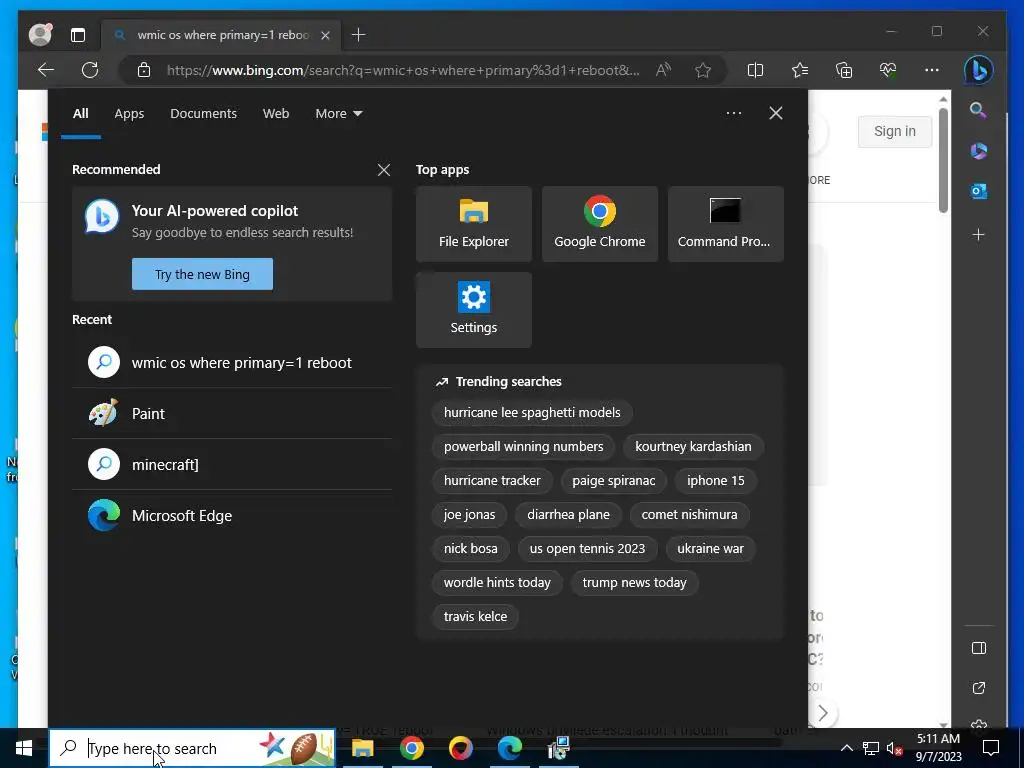Open Edge tab actions menu icon
This screenshot has width=1024, height=768.
pos(78,35)
